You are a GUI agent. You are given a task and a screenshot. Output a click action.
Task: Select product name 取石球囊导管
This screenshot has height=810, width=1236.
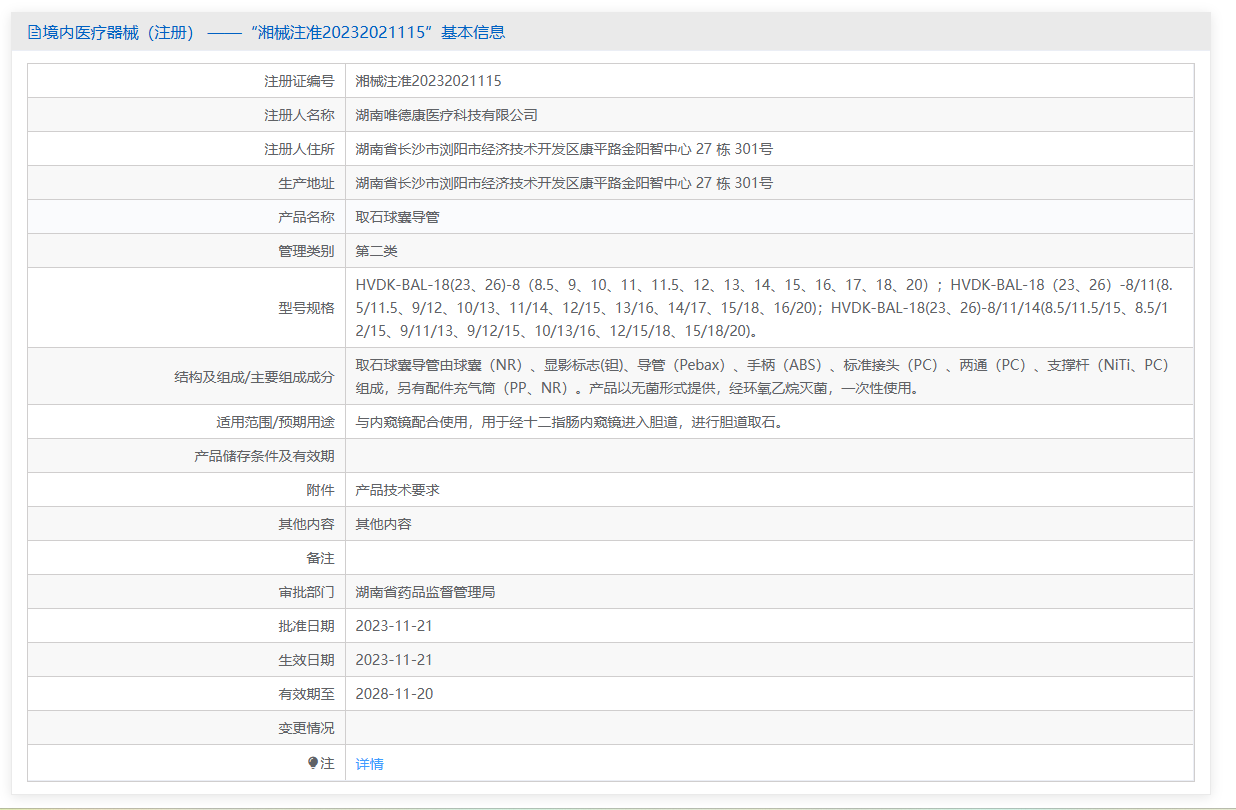397,217
